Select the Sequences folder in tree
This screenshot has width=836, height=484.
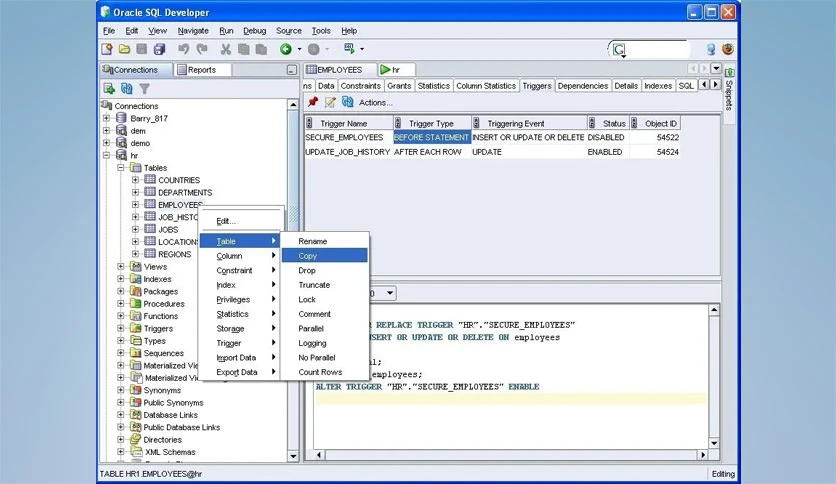[163, 353]
